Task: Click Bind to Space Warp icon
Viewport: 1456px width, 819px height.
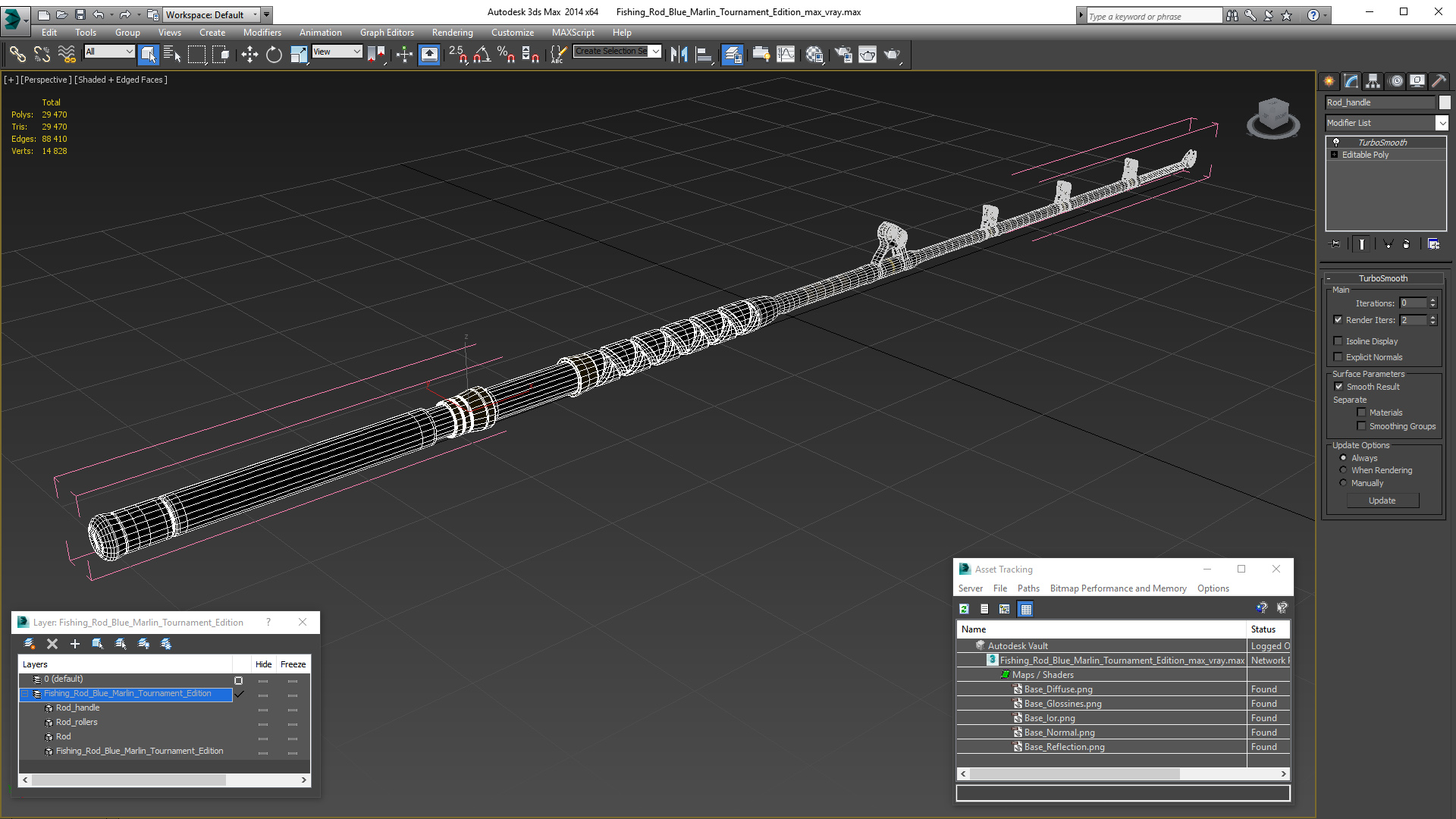Action: 67,54
